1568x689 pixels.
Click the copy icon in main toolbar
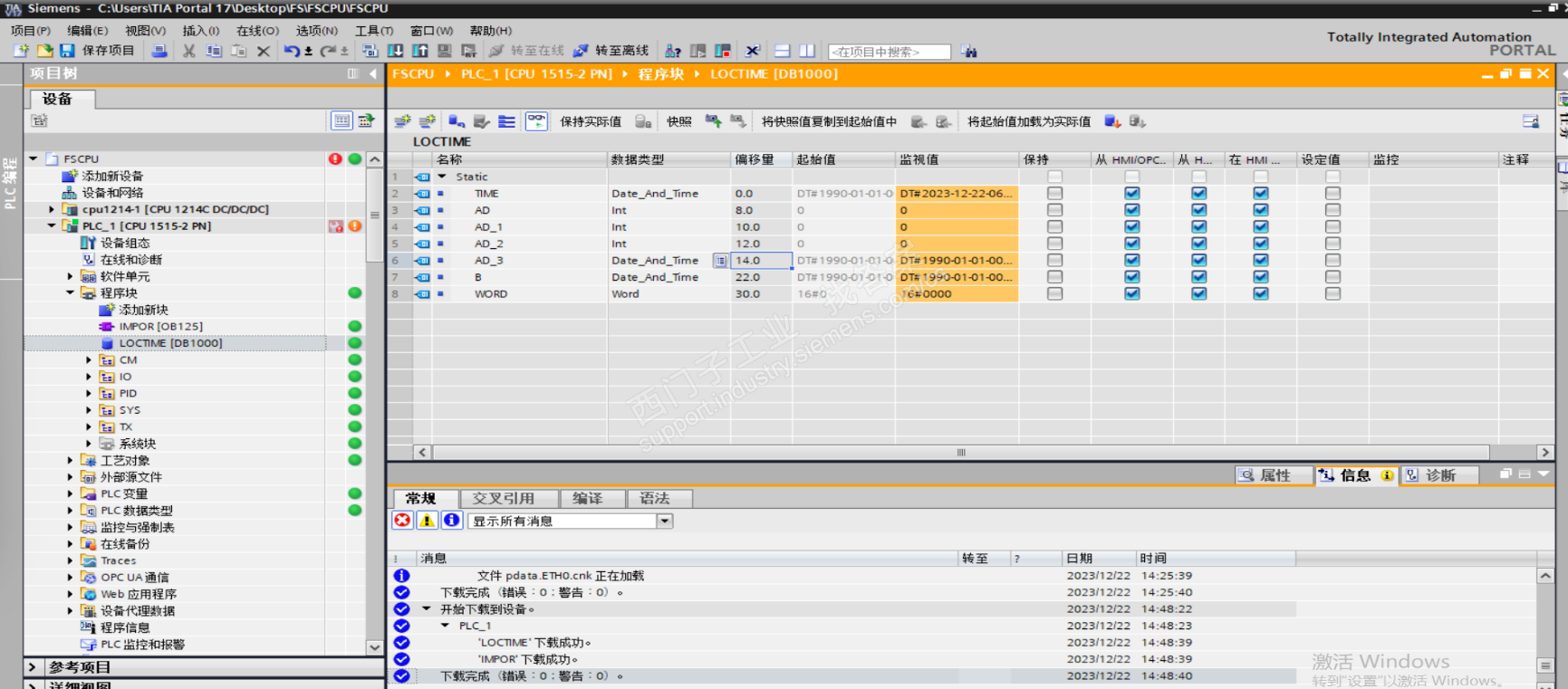click(214, 51)
